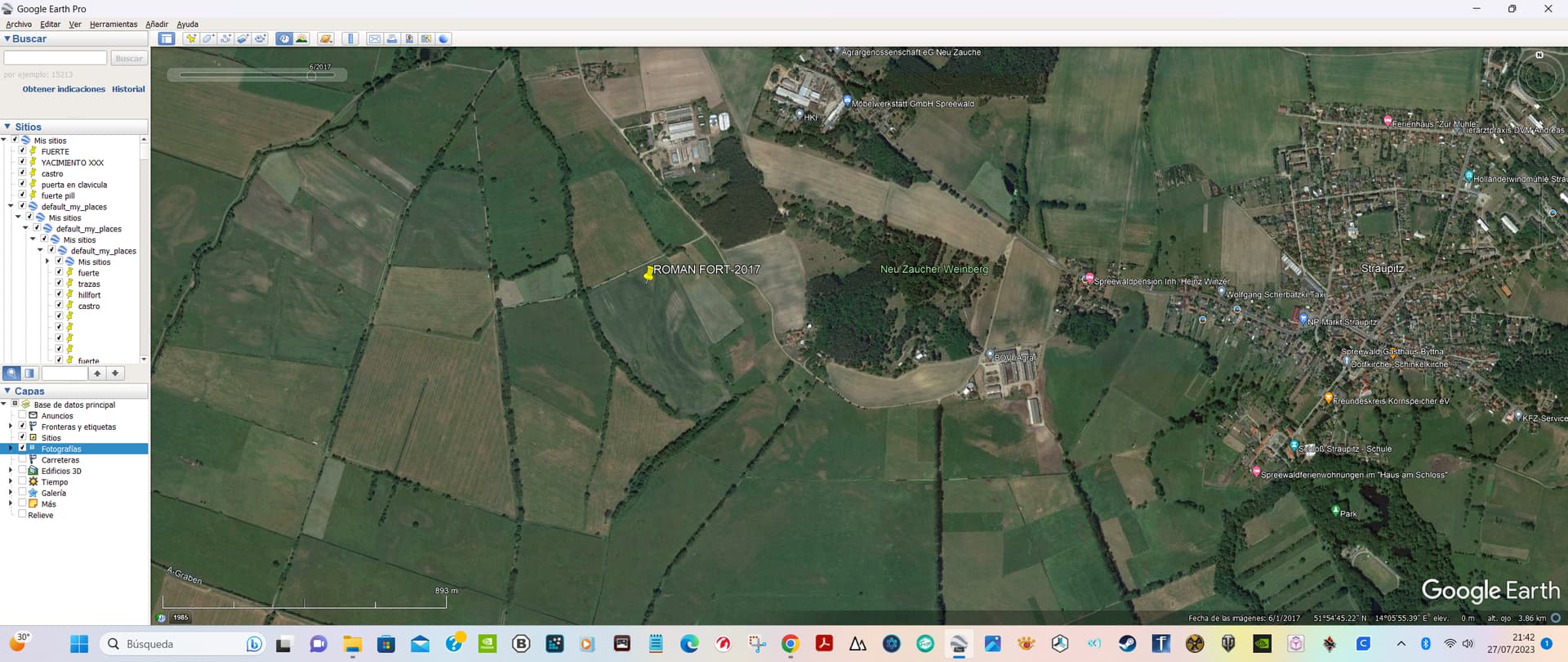Screen dimensions: 1568x662
Task: Select the ruler measurement tool
Action: click(x=351, y=38)
